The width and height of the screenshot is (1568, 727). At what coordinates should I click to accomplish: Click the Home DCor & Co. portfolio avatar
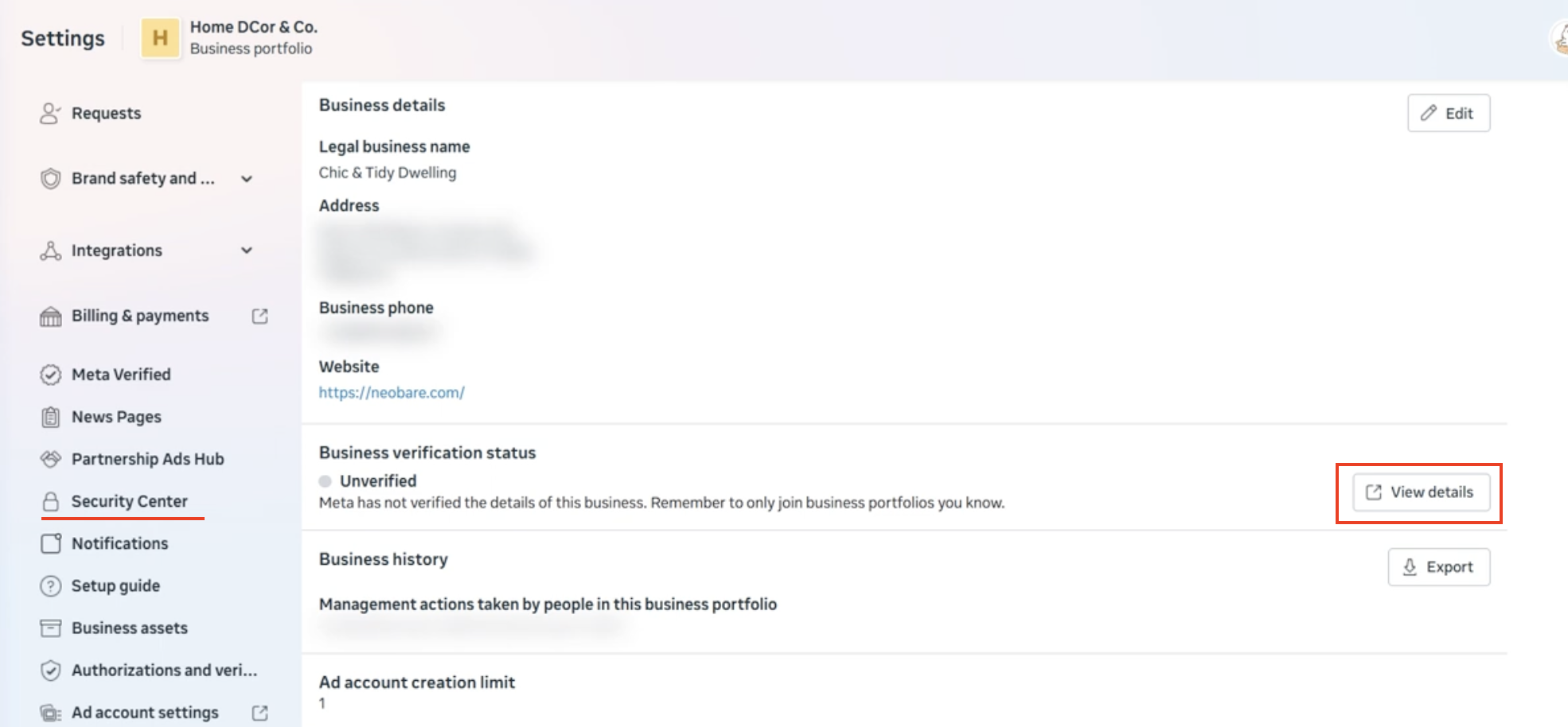click(160, 38)
